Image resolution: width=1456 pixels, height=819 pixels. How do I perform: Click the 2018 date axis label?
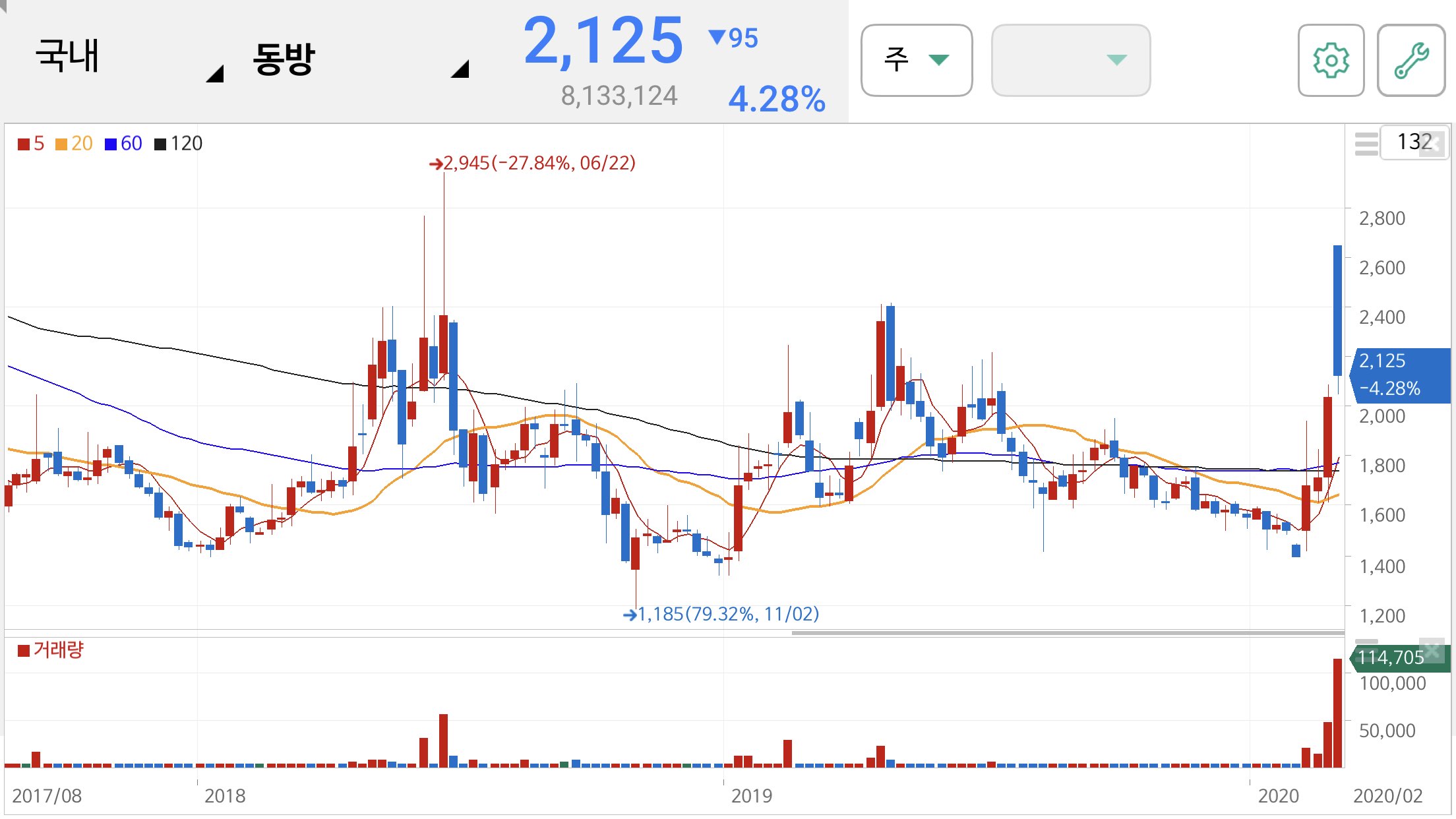click(225, 796)
